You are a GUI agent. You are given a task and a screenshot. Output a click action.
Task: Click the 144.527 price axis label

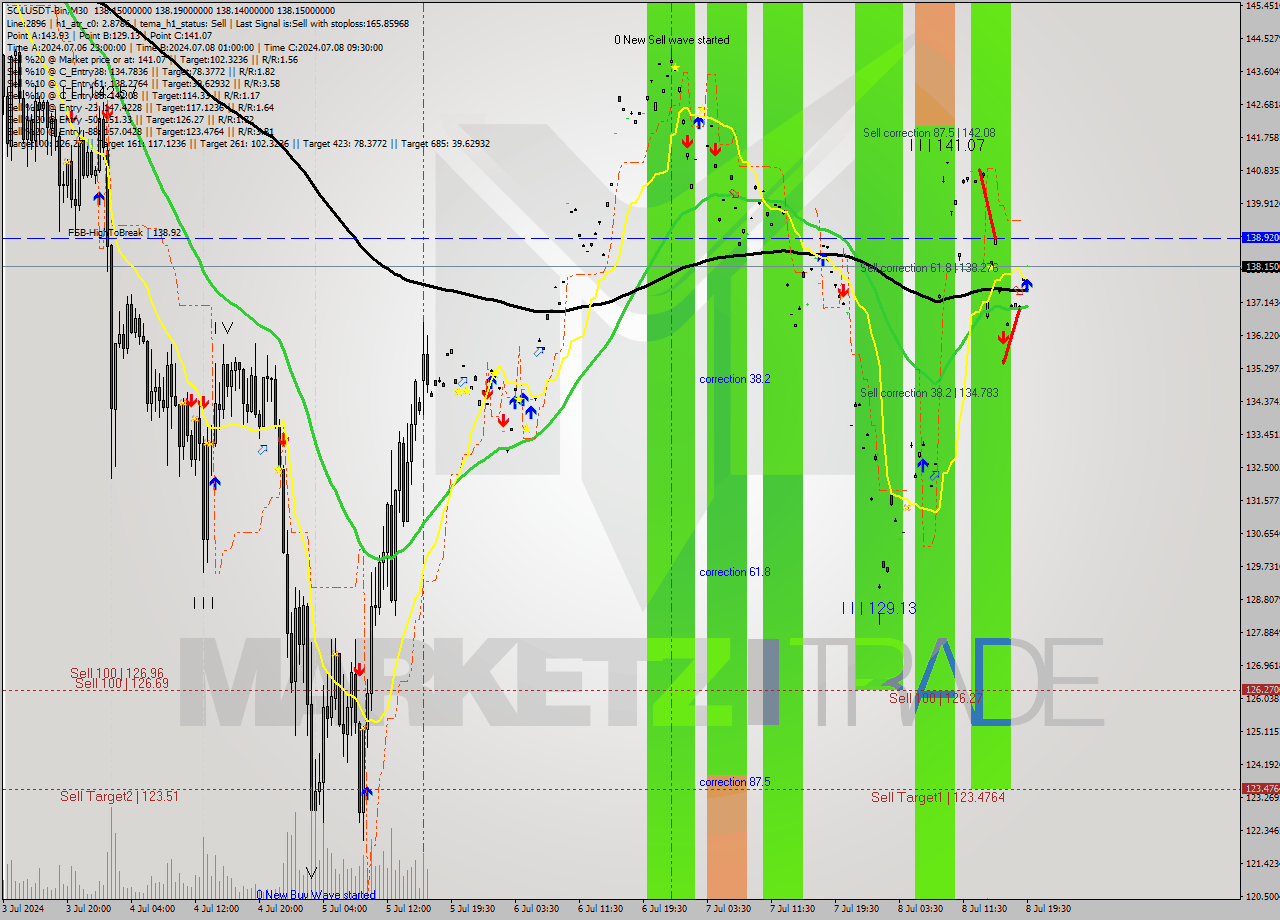1262,38
